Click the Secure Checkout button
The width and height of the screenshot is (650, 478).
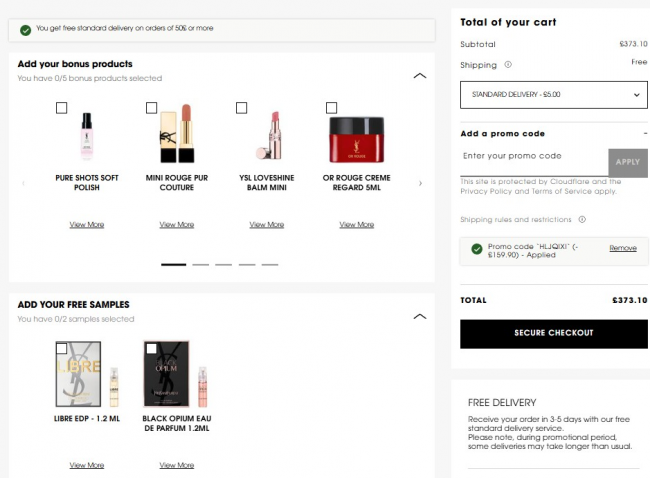(x=554, y=334)
